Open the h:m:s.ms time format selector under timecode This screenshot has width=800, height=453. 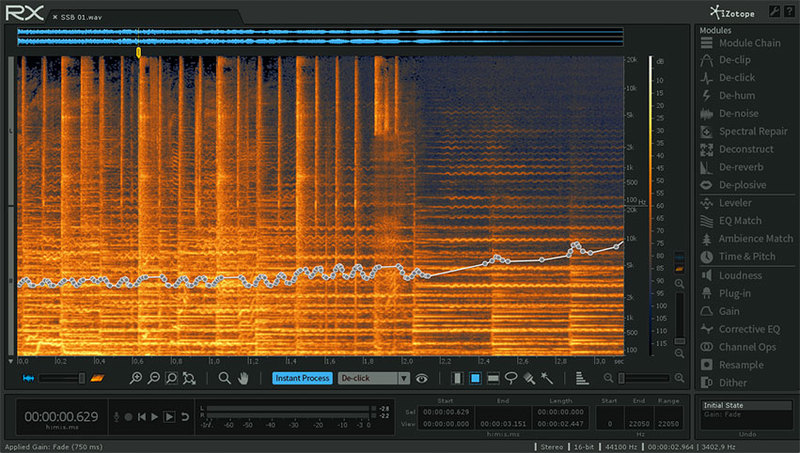click(x=61, y=427)
